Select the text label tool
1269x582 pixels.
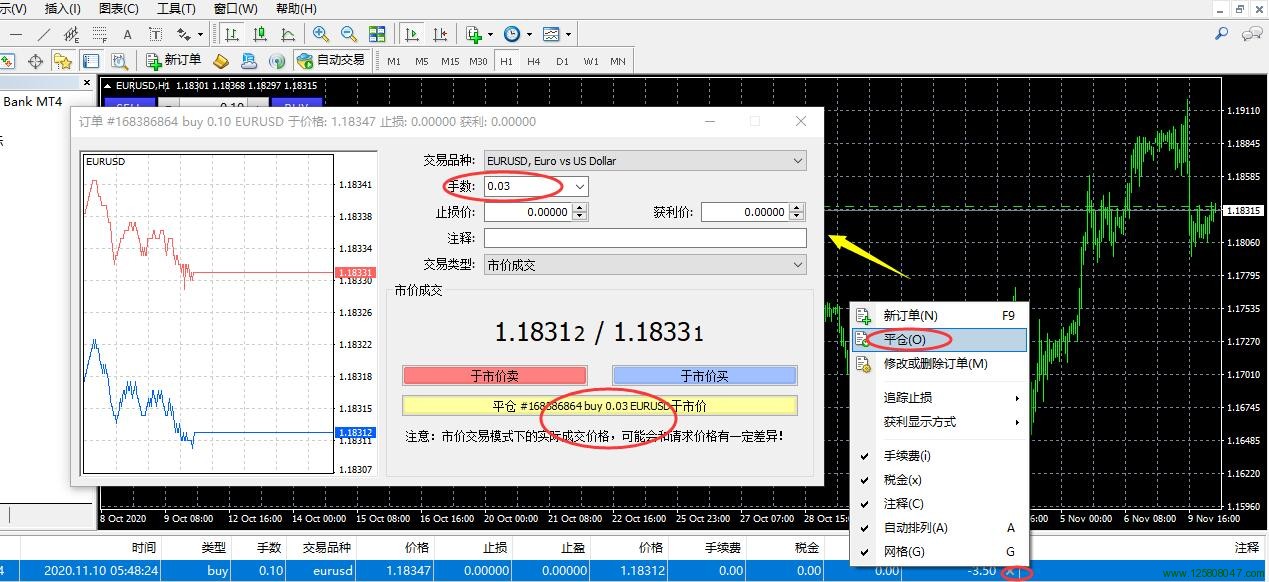[155, 34]
